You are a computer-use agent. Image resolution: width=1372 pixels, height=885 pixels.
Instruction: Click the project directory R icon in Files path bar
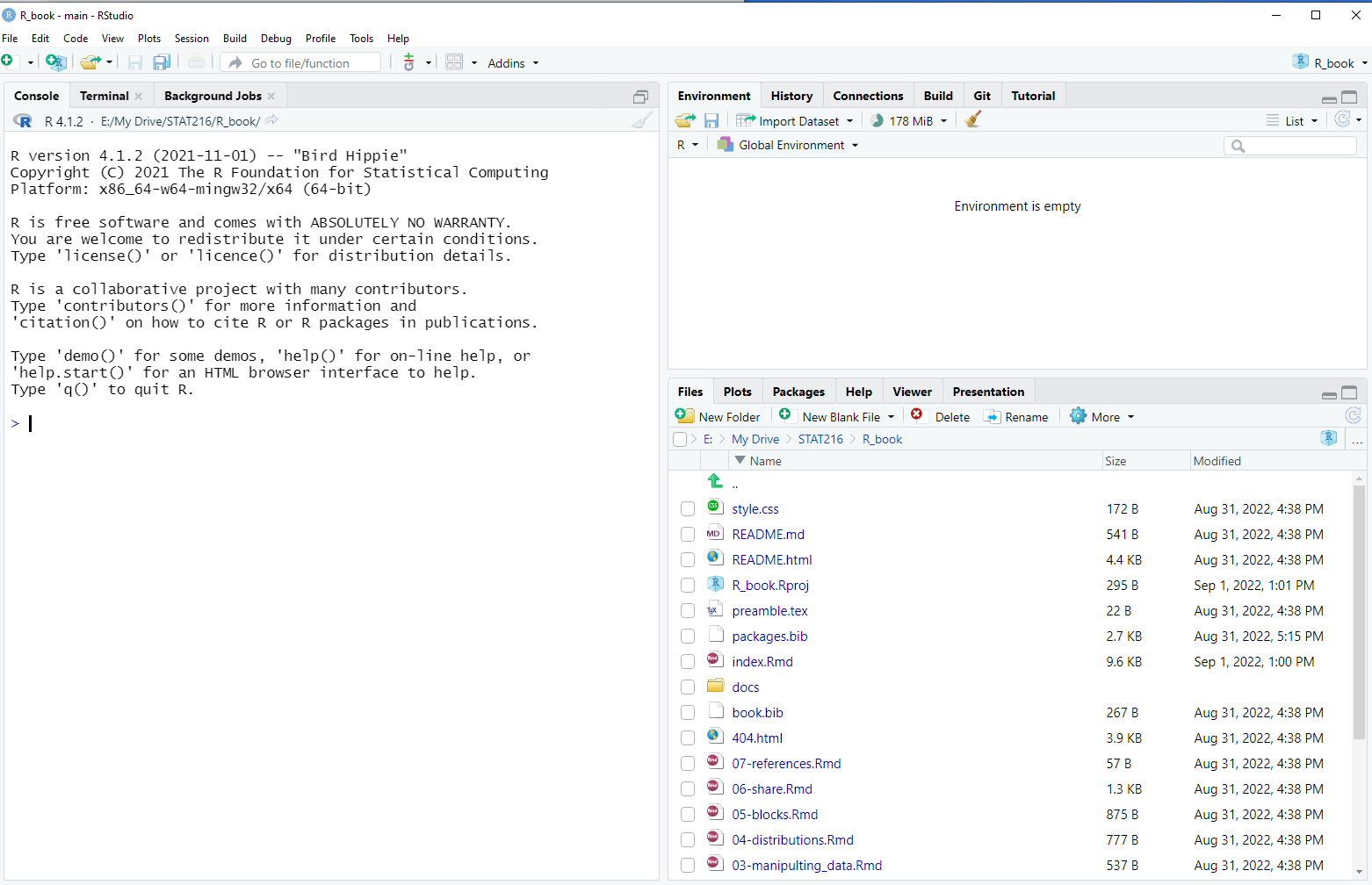[1329, 438]
